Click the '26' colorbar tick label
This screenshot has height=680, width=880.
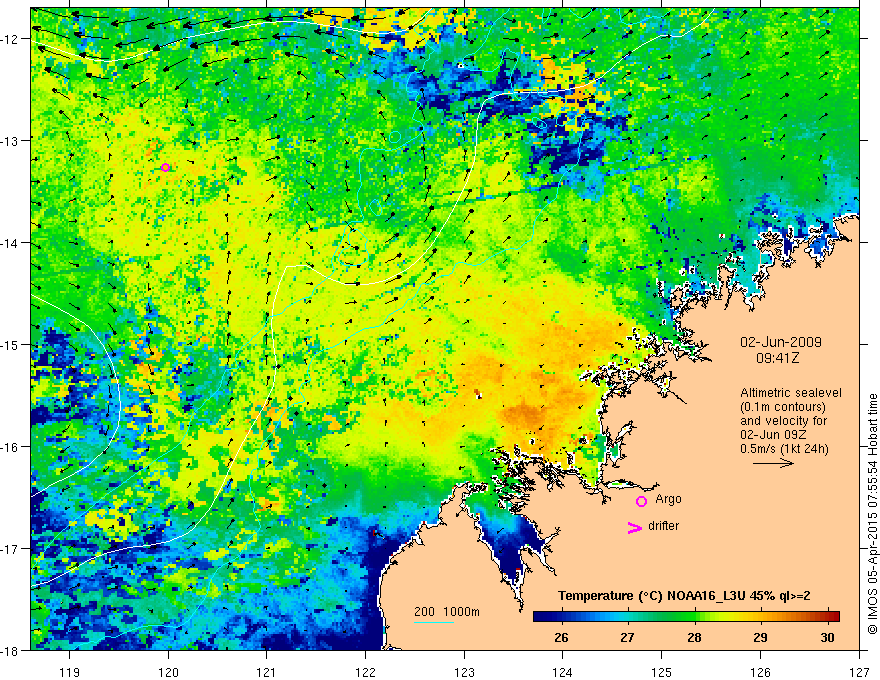(x=561, y=637)
